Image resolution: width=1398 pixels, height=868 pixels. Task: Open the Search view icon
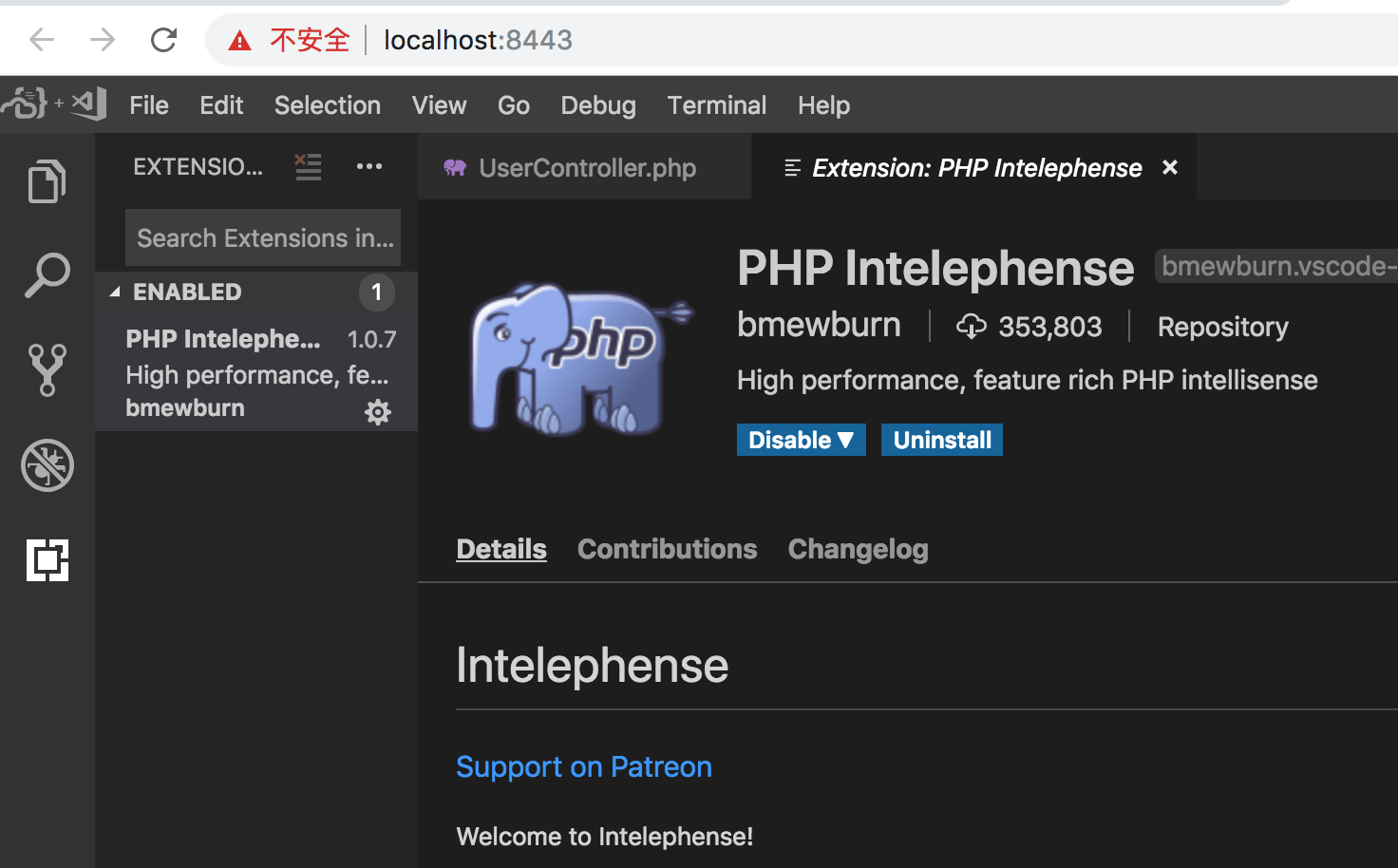(47, 275)
